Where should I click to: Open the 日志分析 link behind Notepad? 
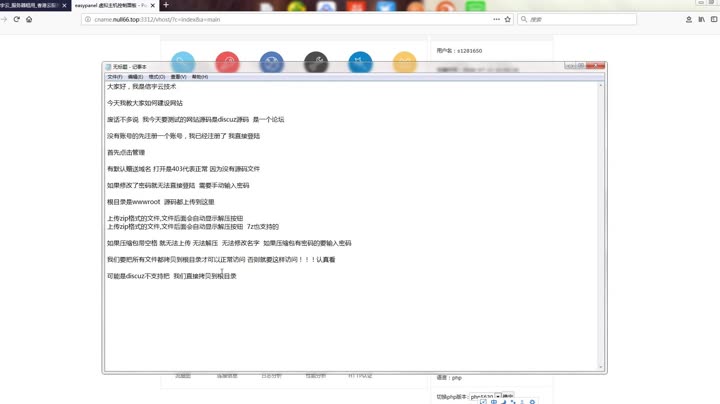pos(271,376)
